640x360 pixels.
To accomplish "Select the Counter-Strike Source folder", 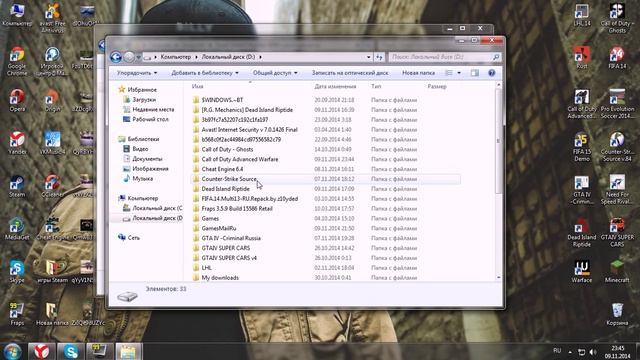I will pyautogui.click(x=229, y=179).
